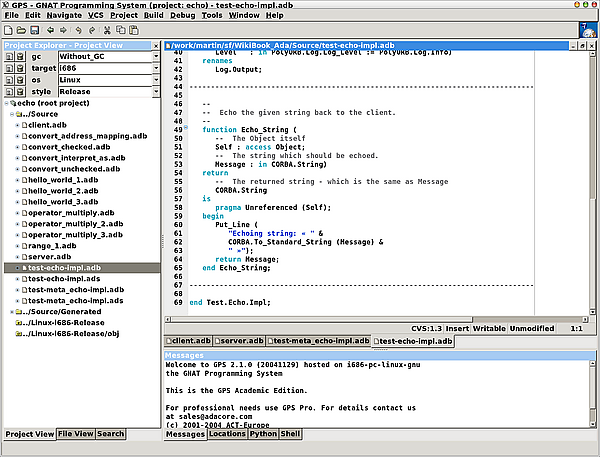
Task: Open the style value dropdown
Action: click(x=156, y=92)
